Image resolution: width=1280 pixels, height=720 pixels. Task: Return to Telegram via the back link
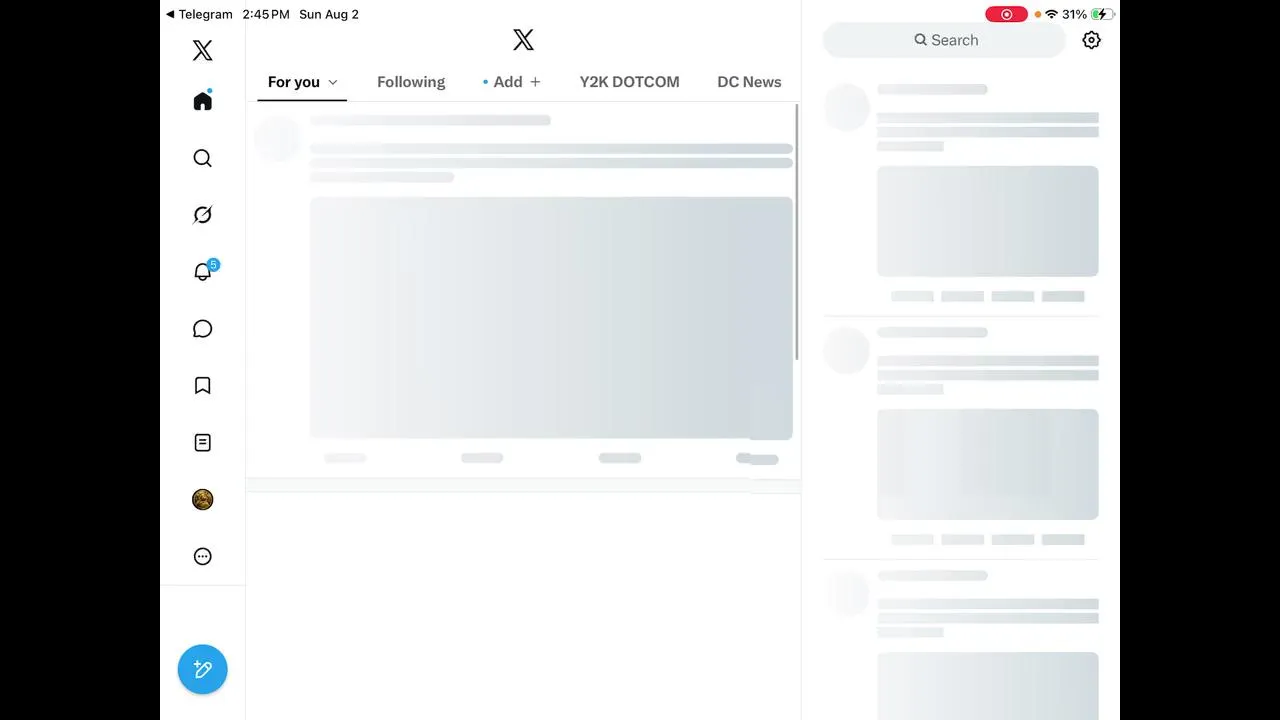(199, 14)
